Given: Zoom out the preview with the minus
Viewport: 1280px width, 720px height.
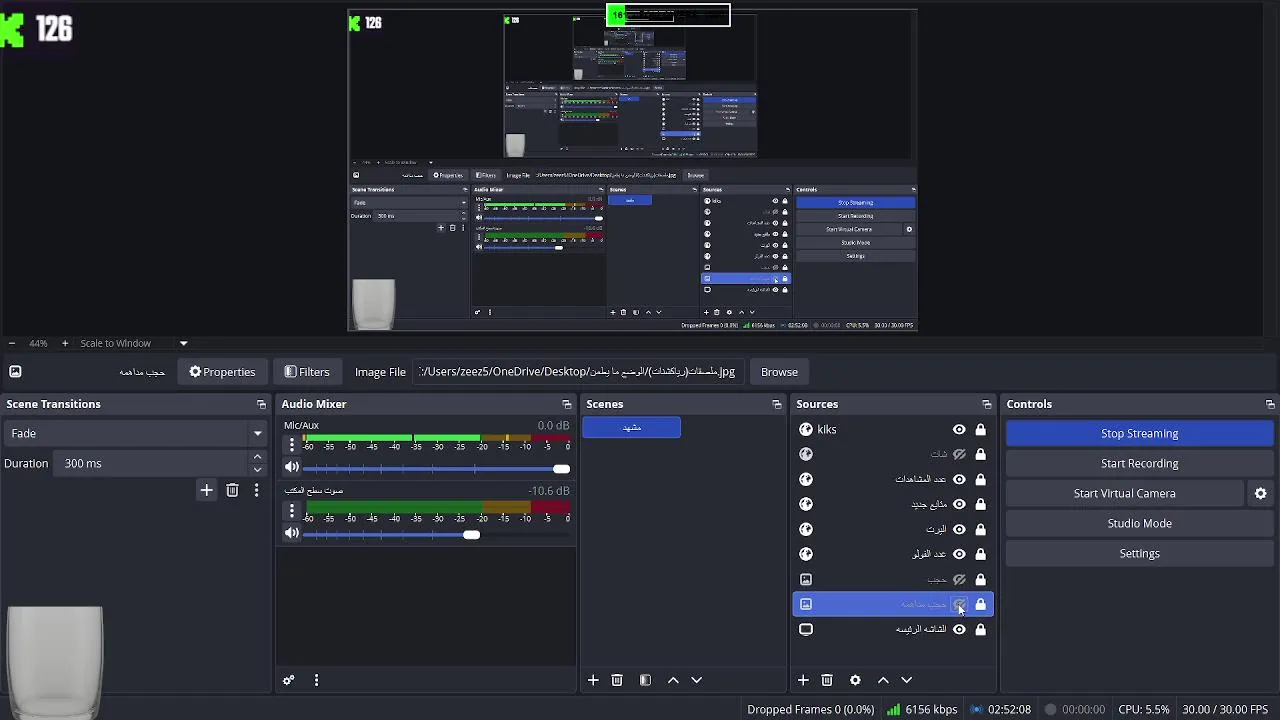Looking at the screenshot, I should click(x=11, y=343).
